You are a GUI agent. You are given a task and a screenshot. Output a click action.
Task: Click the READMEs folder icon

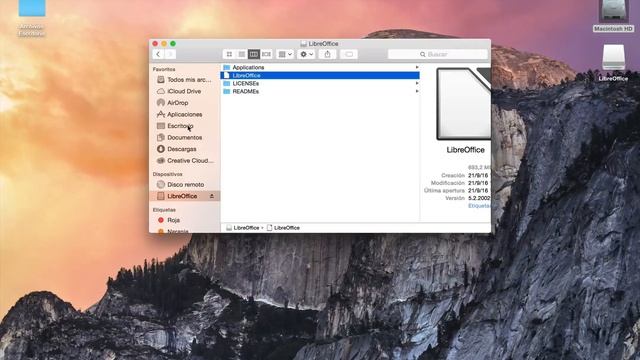(227, 91)
